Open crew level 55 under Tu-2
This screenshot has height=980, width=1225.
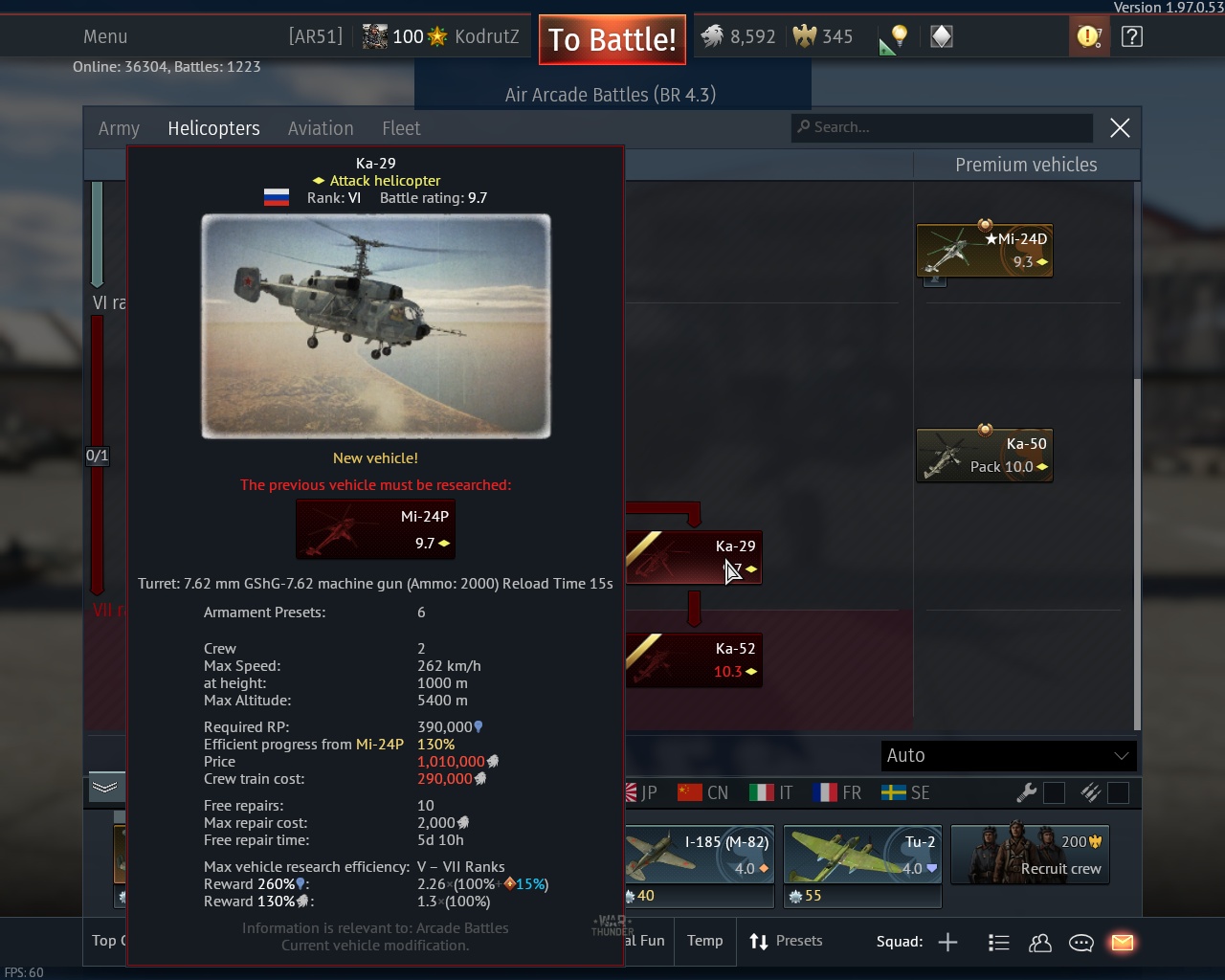804,896
